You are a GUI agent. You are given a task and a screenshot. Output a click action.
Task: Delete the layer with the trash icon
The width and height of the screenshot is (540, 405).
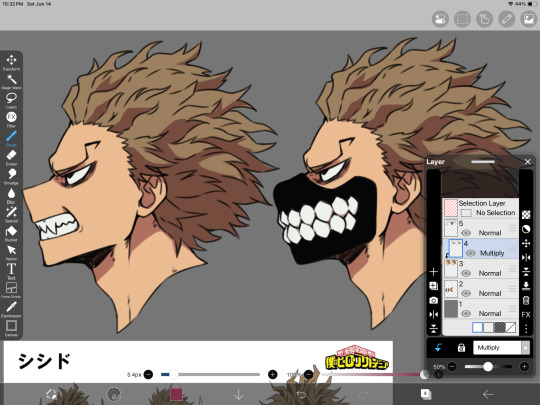[x=526, y=300]
